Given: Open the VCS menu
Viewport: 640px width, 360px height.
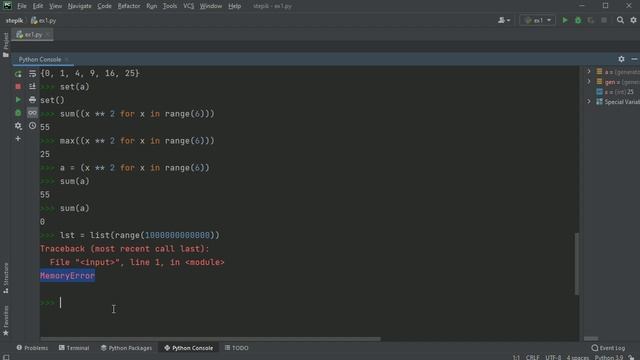Looking at the screenshot, I should [x=189, y=6].
